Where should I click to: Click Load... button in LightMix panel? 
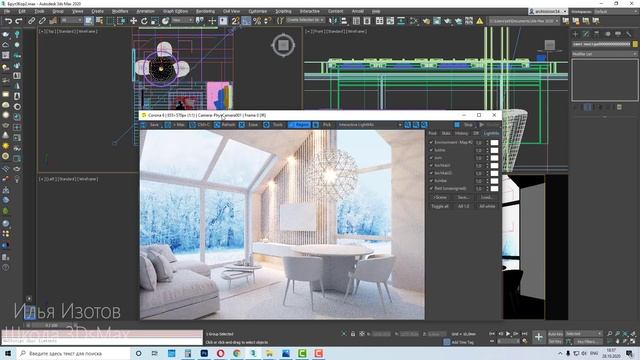[x=487, y=198]
